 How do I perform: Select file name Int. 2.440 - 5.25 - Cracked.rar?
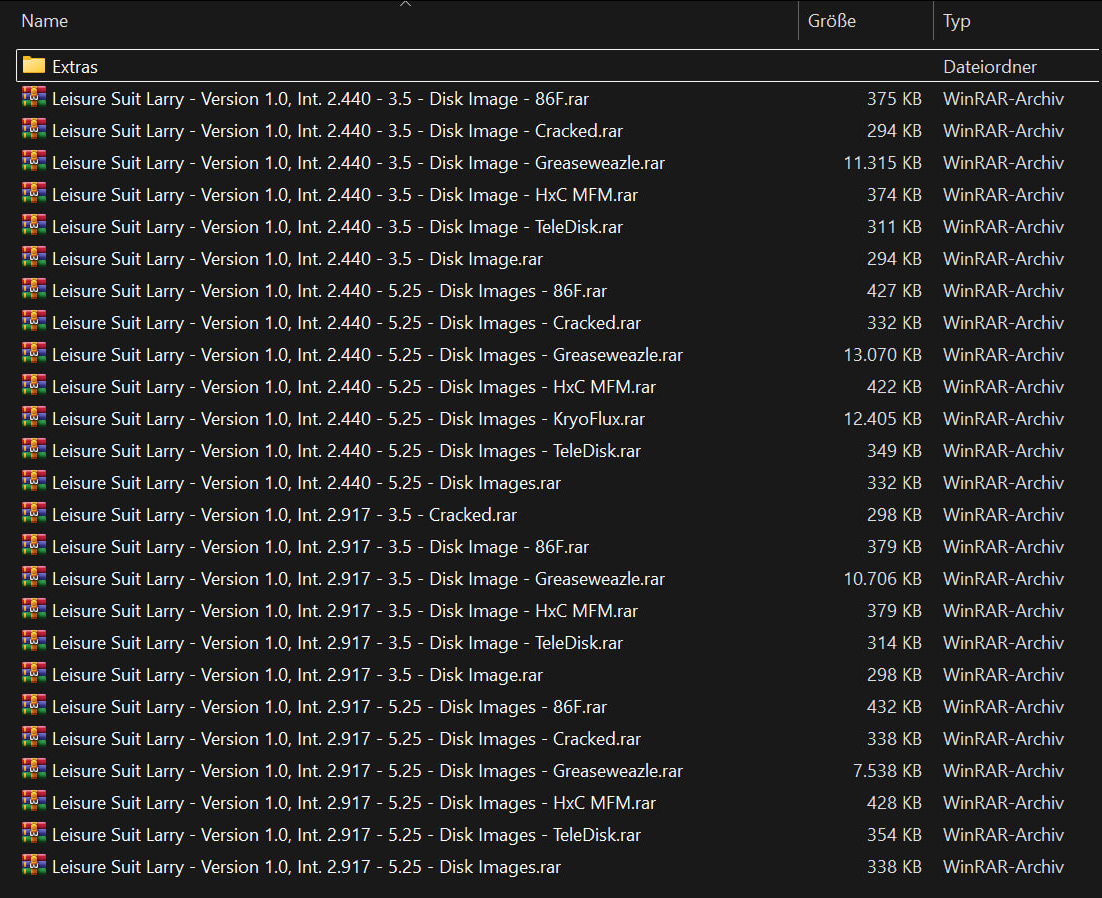click(346, 323)
